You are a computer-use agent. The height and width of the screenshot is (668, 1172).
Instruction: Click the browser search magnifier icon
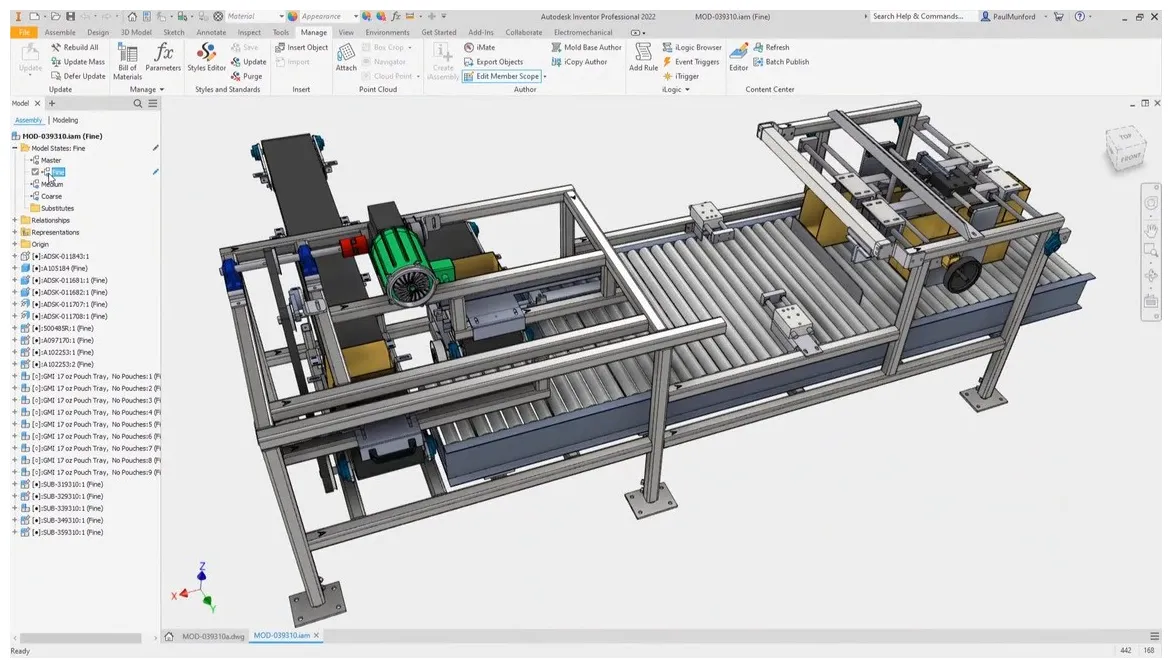pos(138,102)
